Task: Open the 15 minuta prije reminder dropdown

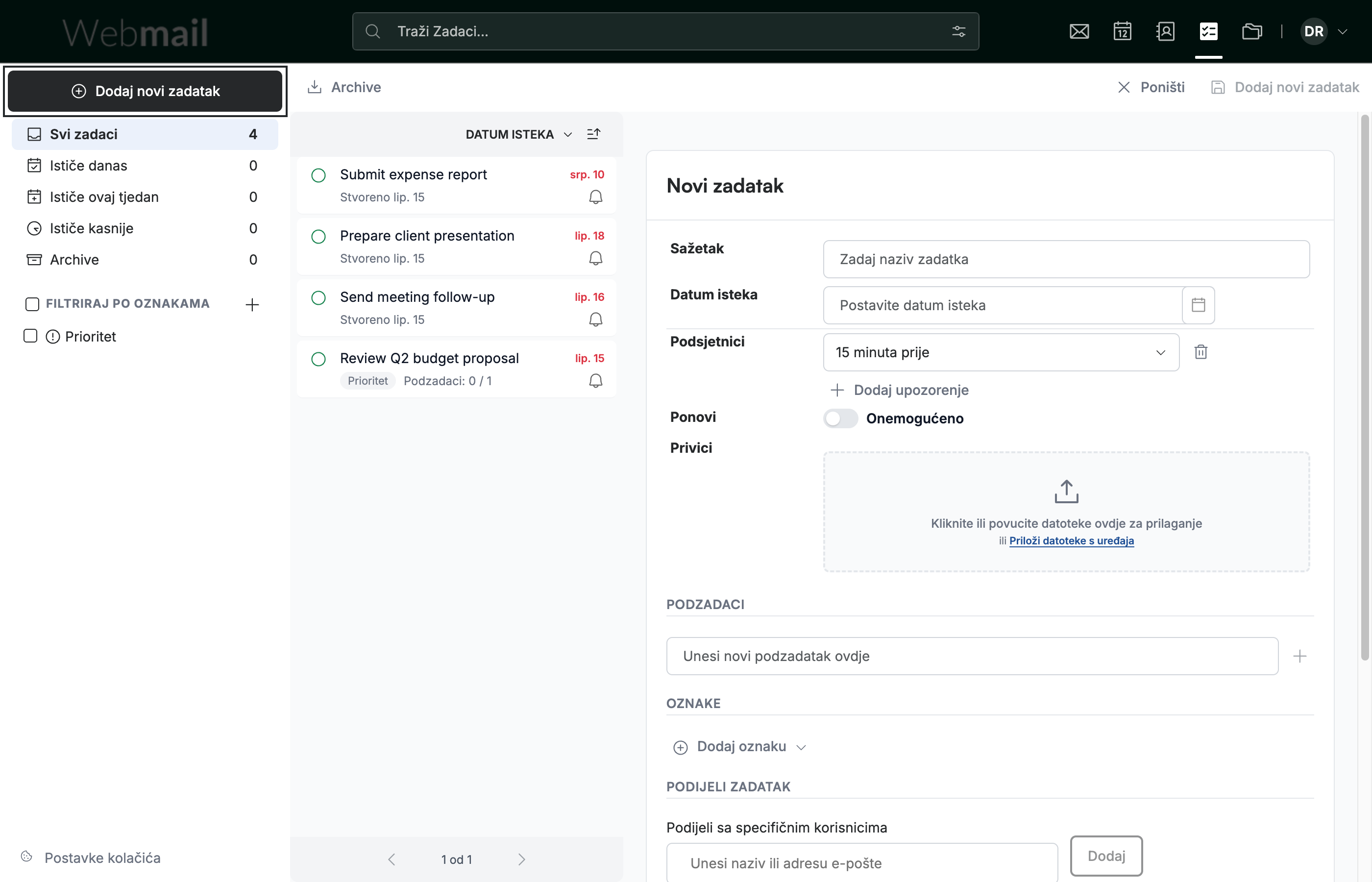Action: 1001,352
